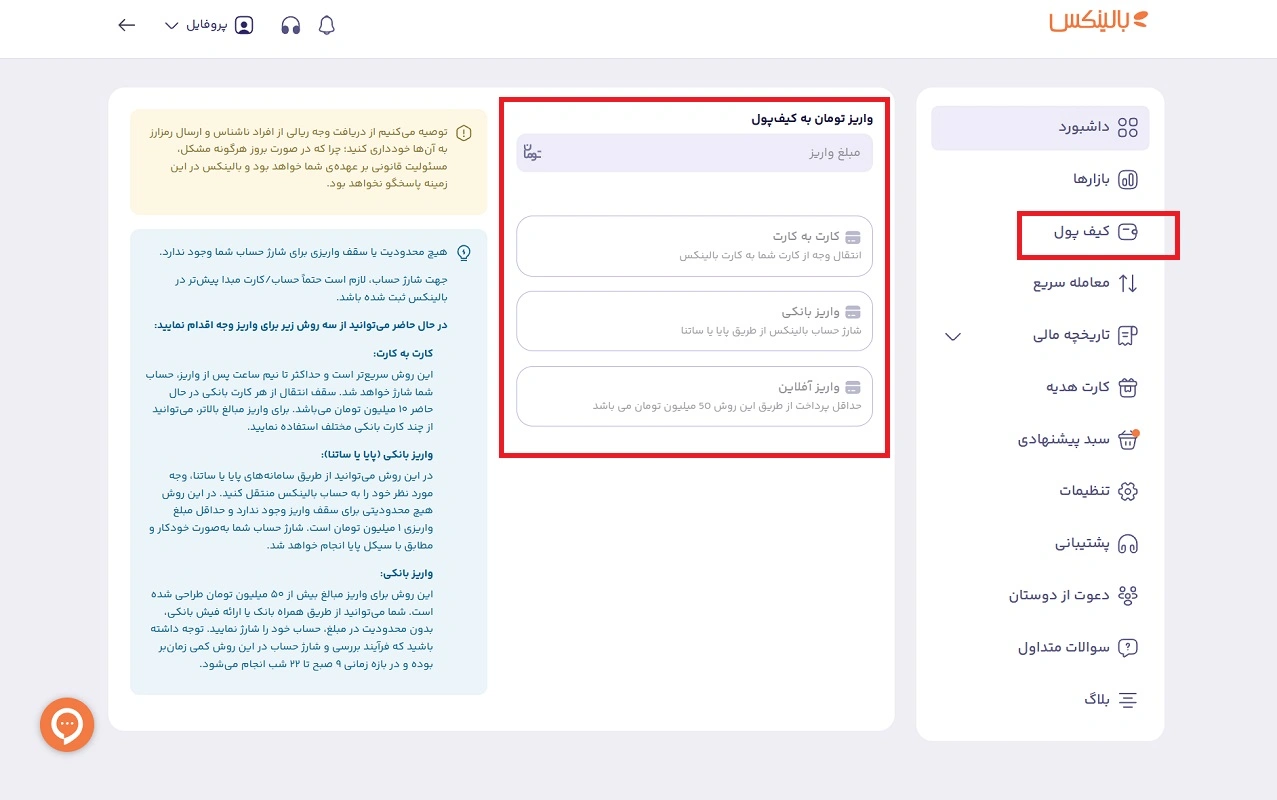
Task: Click the Suggested Basket icon (سبد پیشنهادی)
Action: point(1128,440)
